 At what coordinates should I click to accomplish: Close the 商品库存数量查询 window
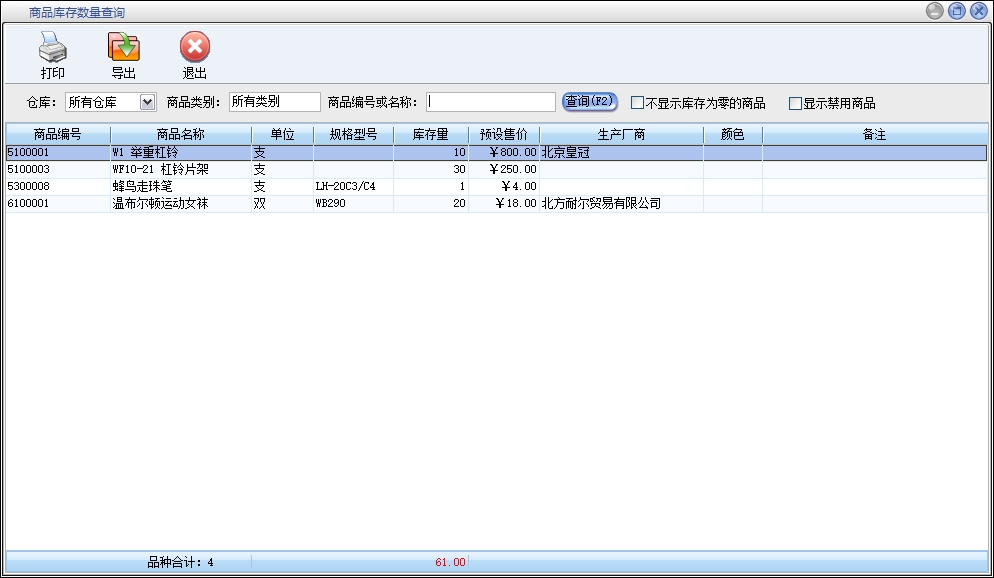tap(978, 11)
